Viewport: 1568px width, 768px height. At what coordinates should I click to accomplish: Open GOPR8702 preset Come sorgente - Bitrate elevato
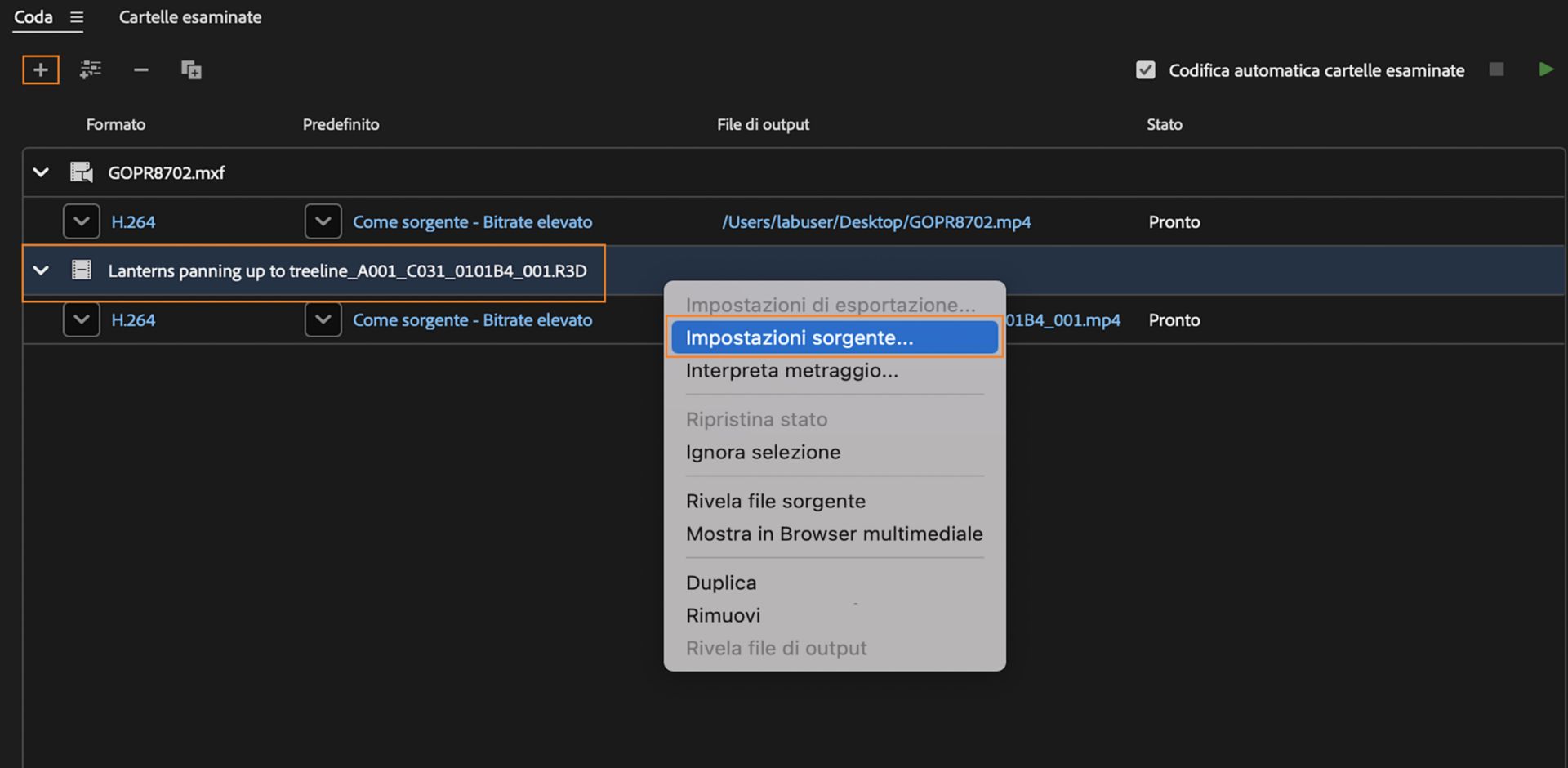pyautogui.click(x=472, y=221)
